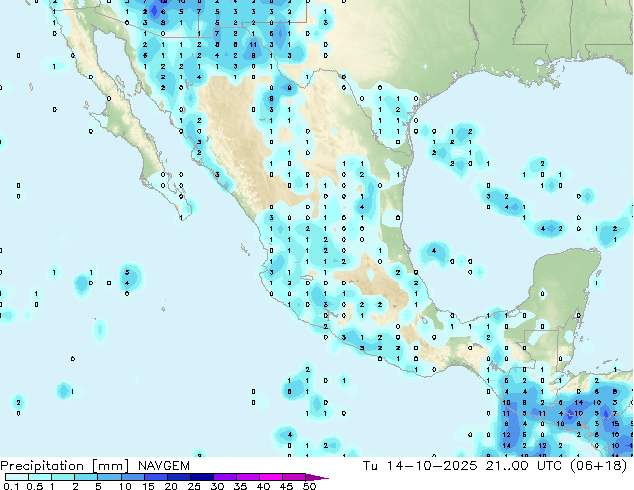Choose the legend swatch between 10 and 15
This screenshot has height=490, width=634.
[x=132, y=477]
